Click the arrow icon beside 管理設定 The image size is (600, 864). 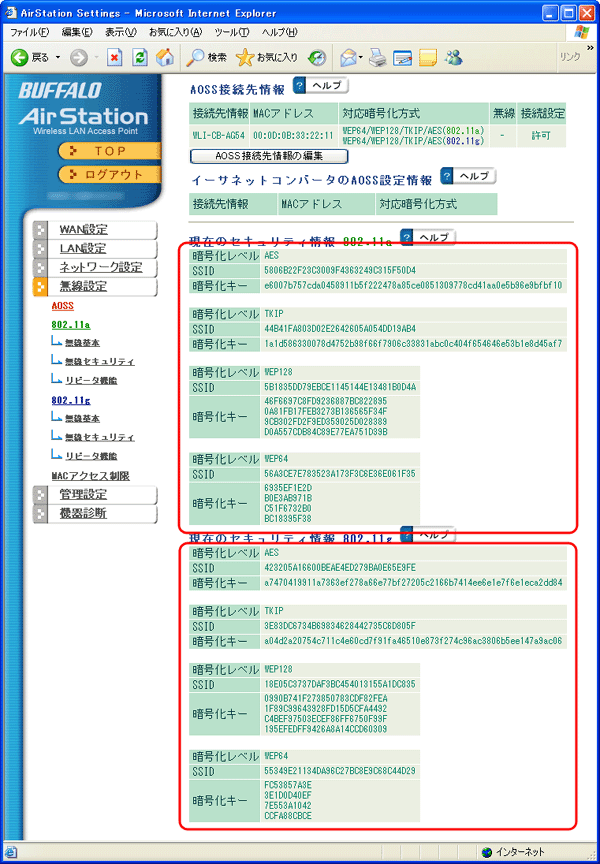pyautogui.click(x=40, y=494)
